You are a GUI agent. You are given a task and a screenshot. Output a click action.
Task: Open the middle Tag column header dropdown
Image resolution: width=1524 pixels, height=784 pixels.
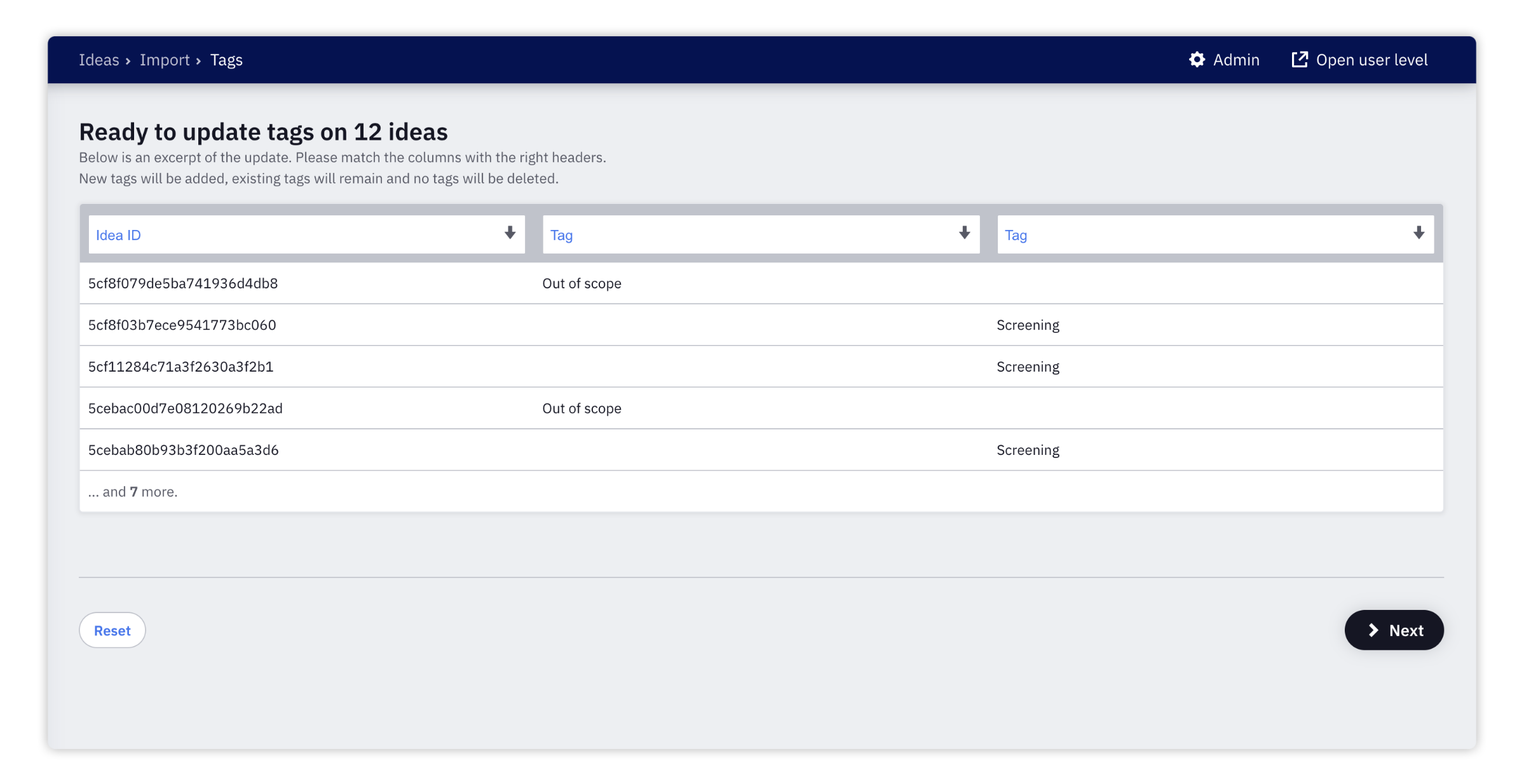[761, 234]
